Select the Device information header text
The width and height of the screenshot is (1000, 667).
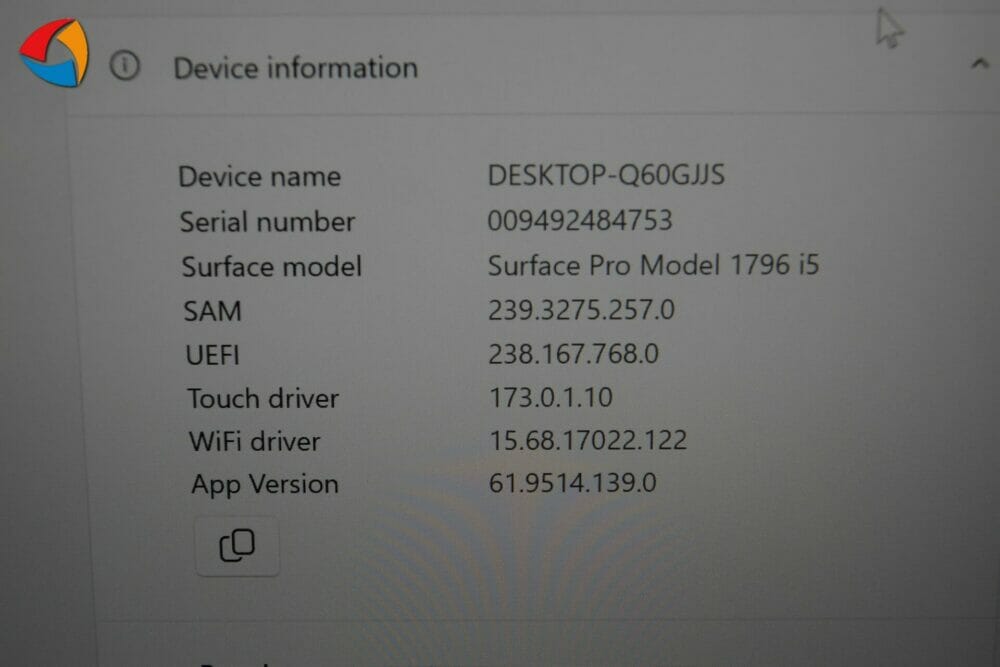(296, 68)
